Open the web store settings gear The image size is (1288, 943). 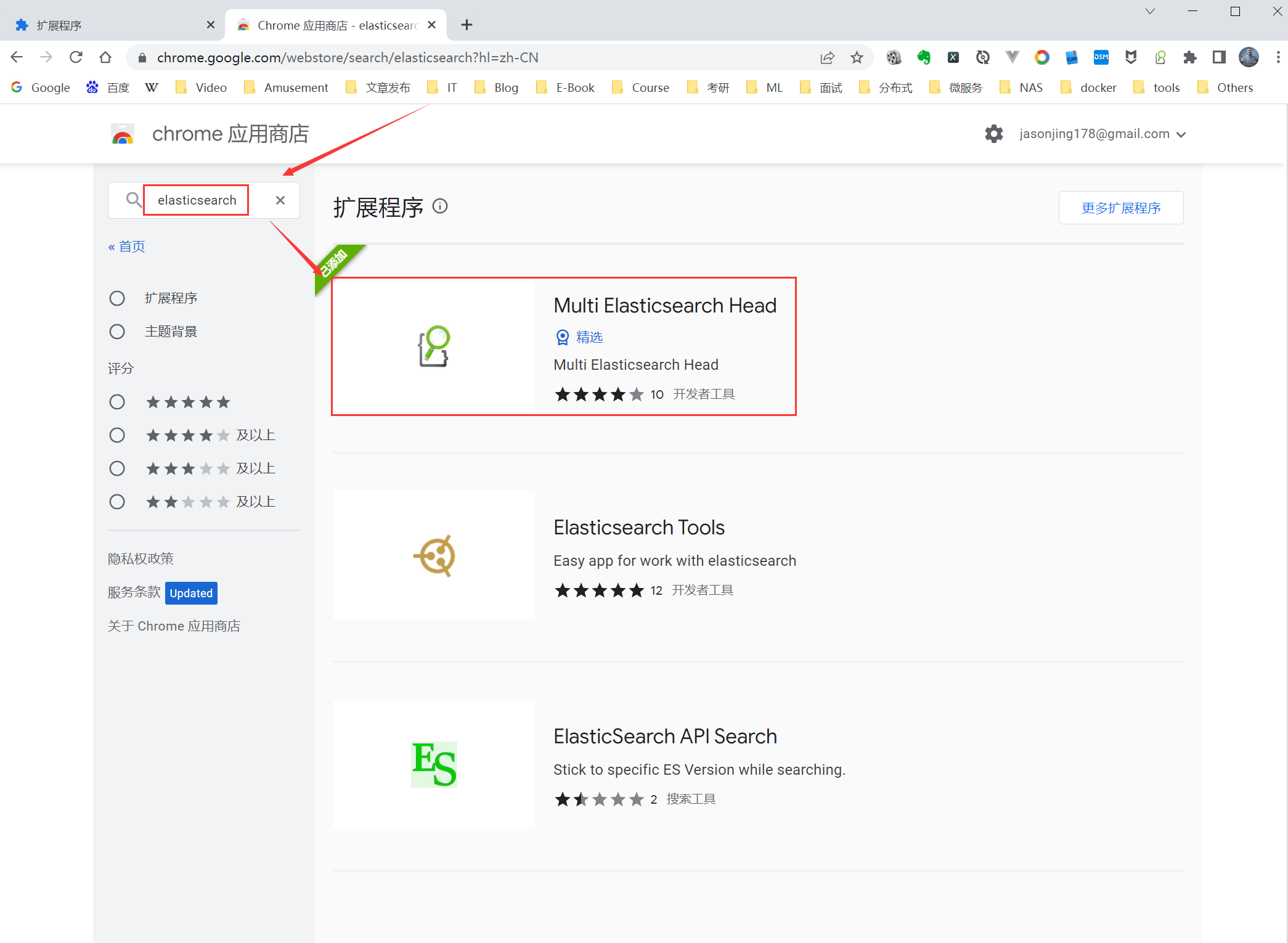(x=993, y=134)
